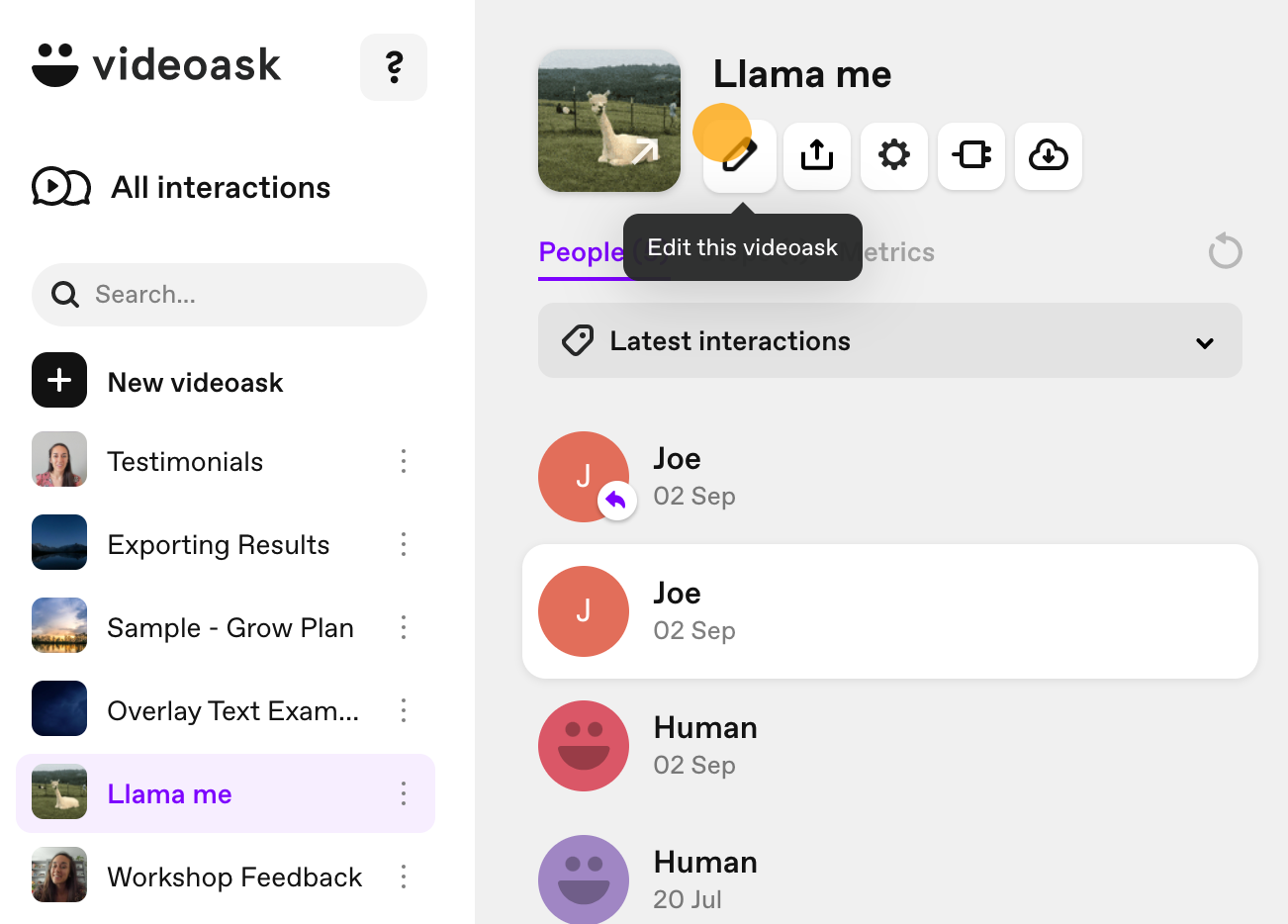Click the Search input field
Viewport: 1288px width, 924px height.
click(x=230, y=295)
